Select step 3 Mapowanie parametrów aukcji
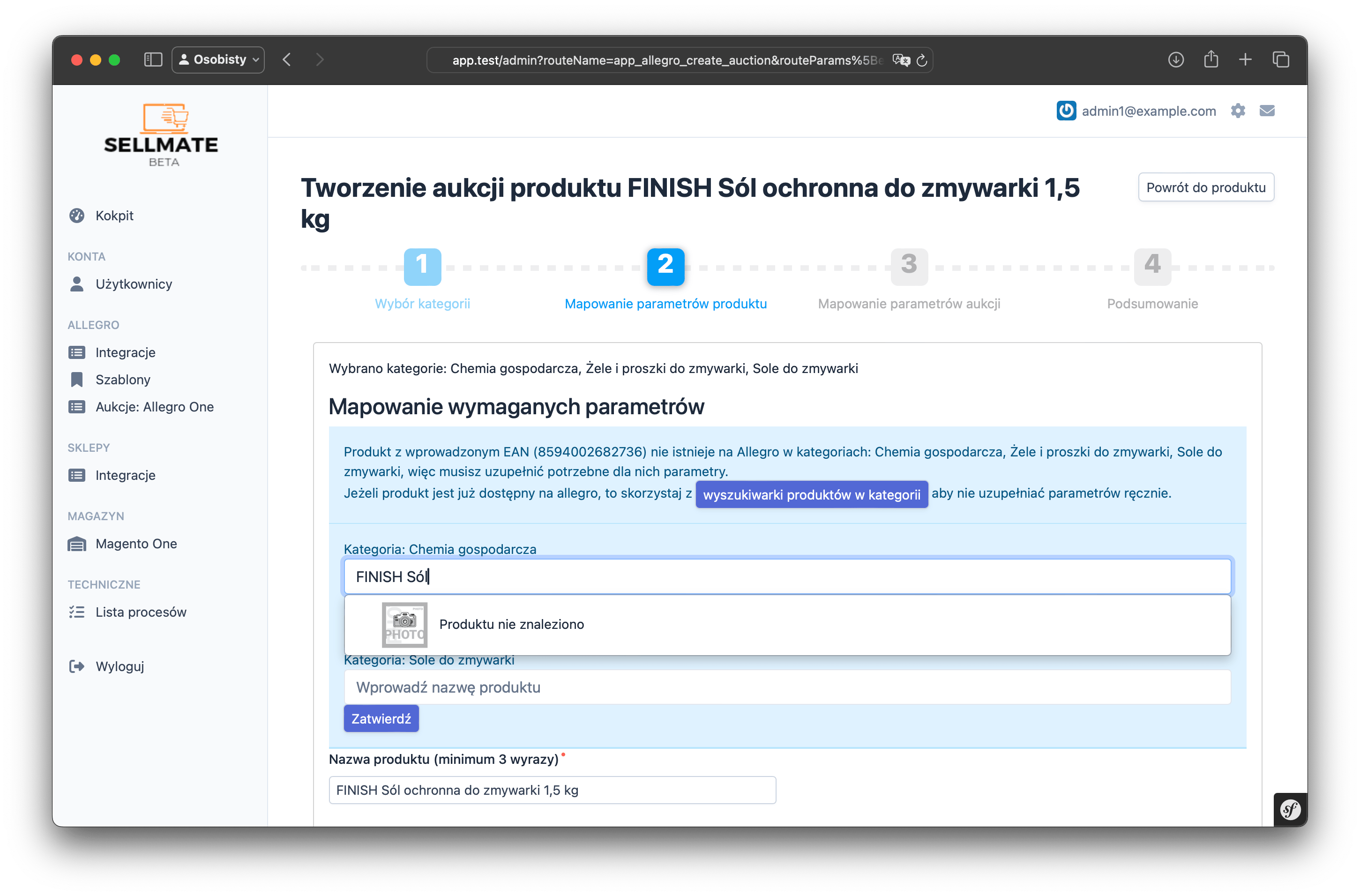1360x896 pixels. tap(909, 267)
